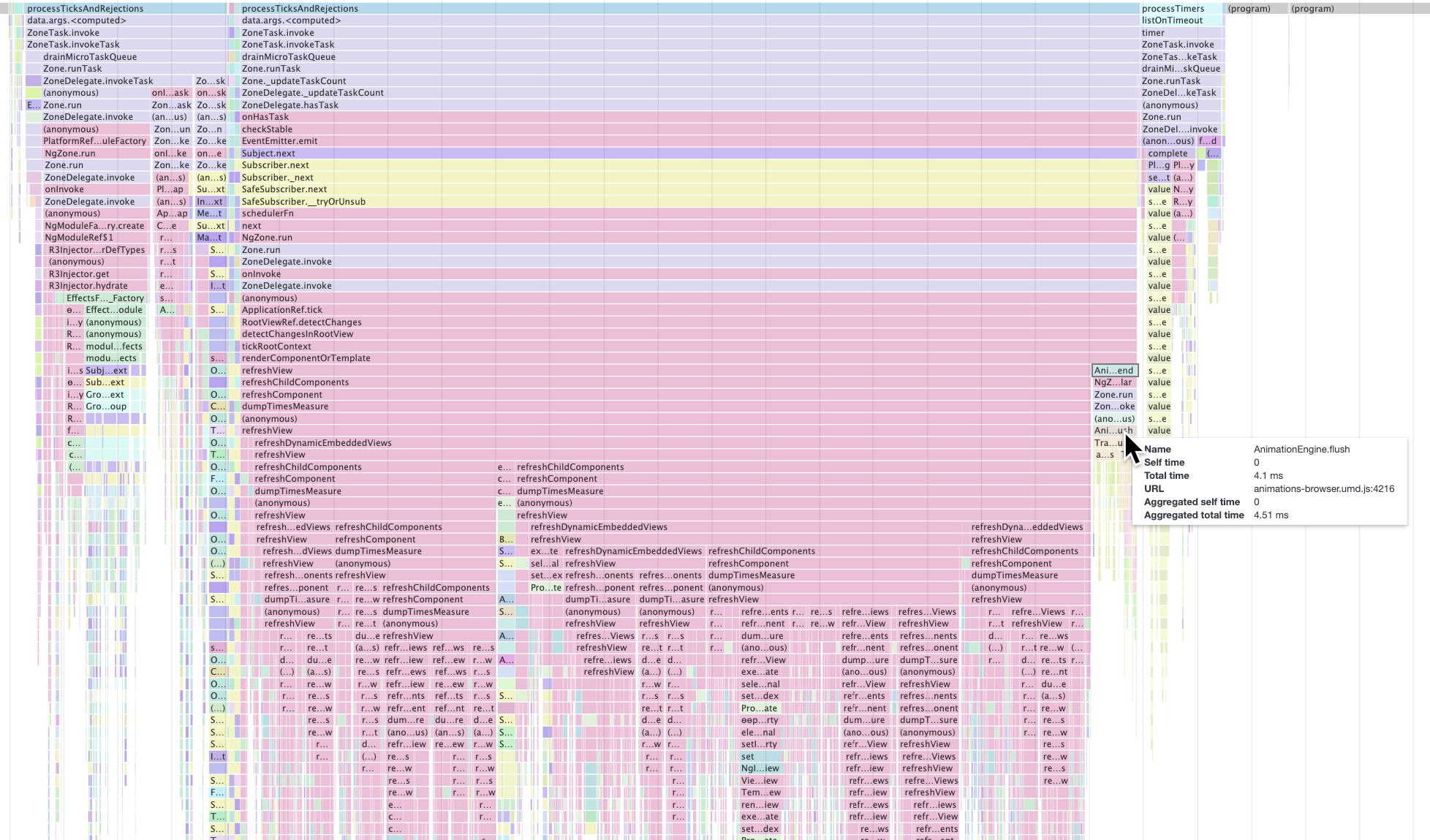The image size is (1430, 840).
Task: Click the ZoneDelegate._updateTaskCount frame
Action: tap(689, 93)
